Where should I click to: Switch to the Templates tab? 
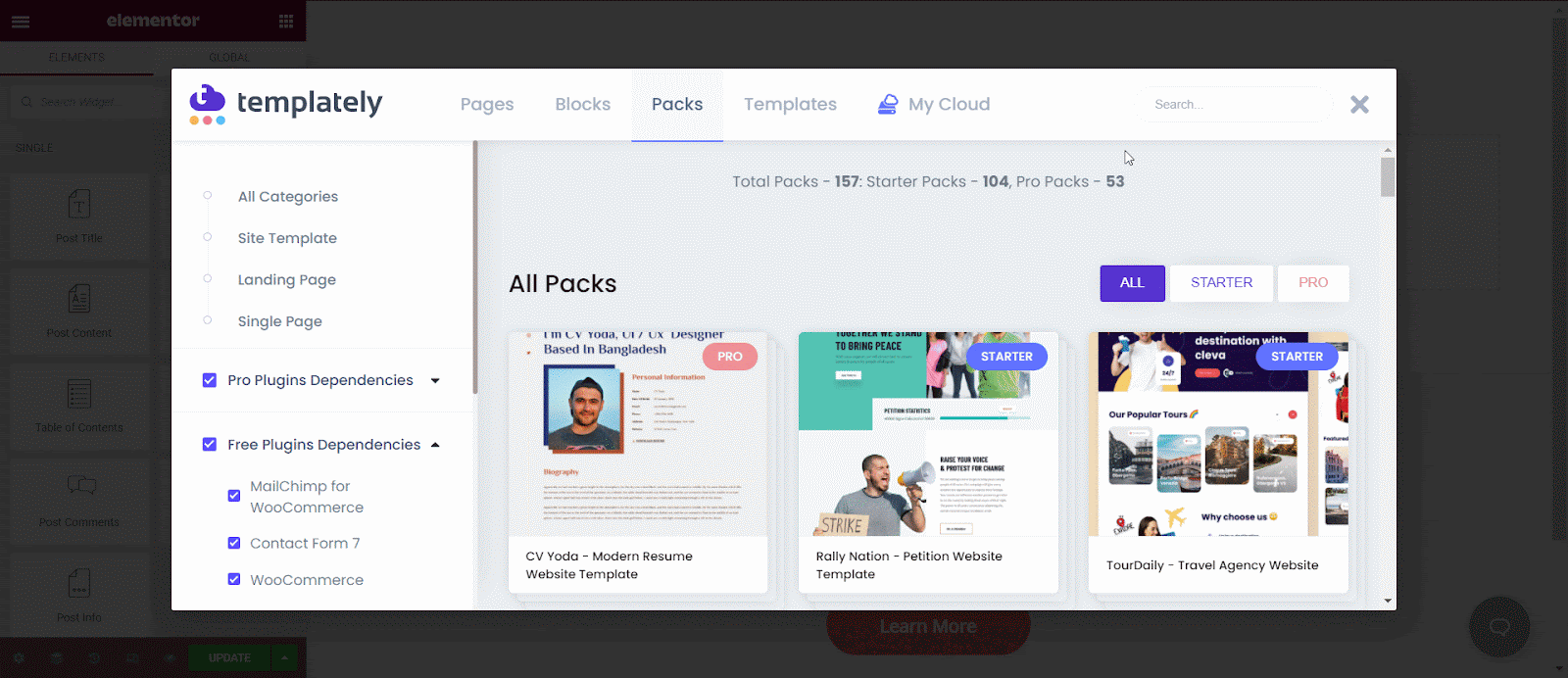(x=790, y=104)
